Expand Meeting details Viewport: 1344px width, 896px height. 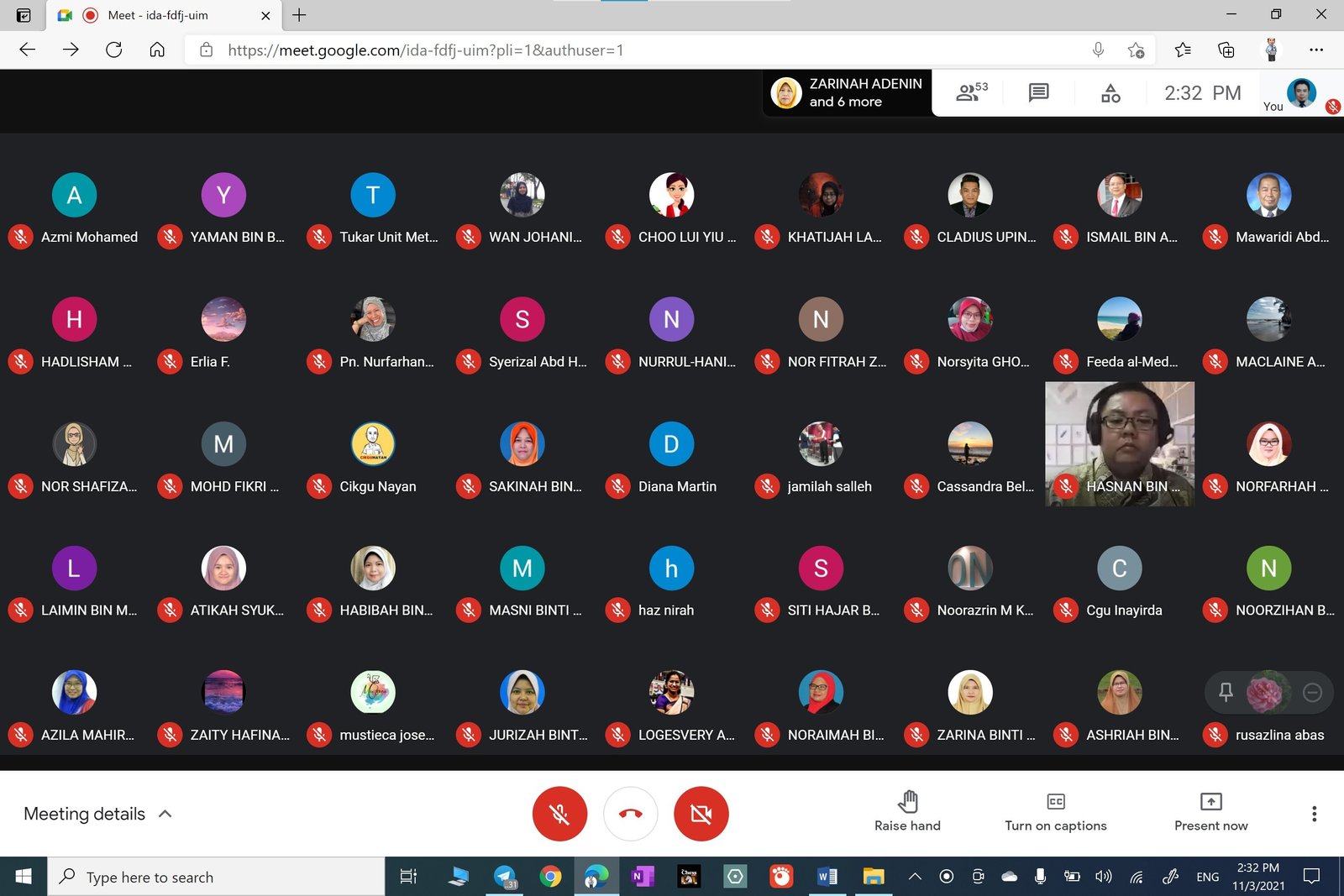97,814
